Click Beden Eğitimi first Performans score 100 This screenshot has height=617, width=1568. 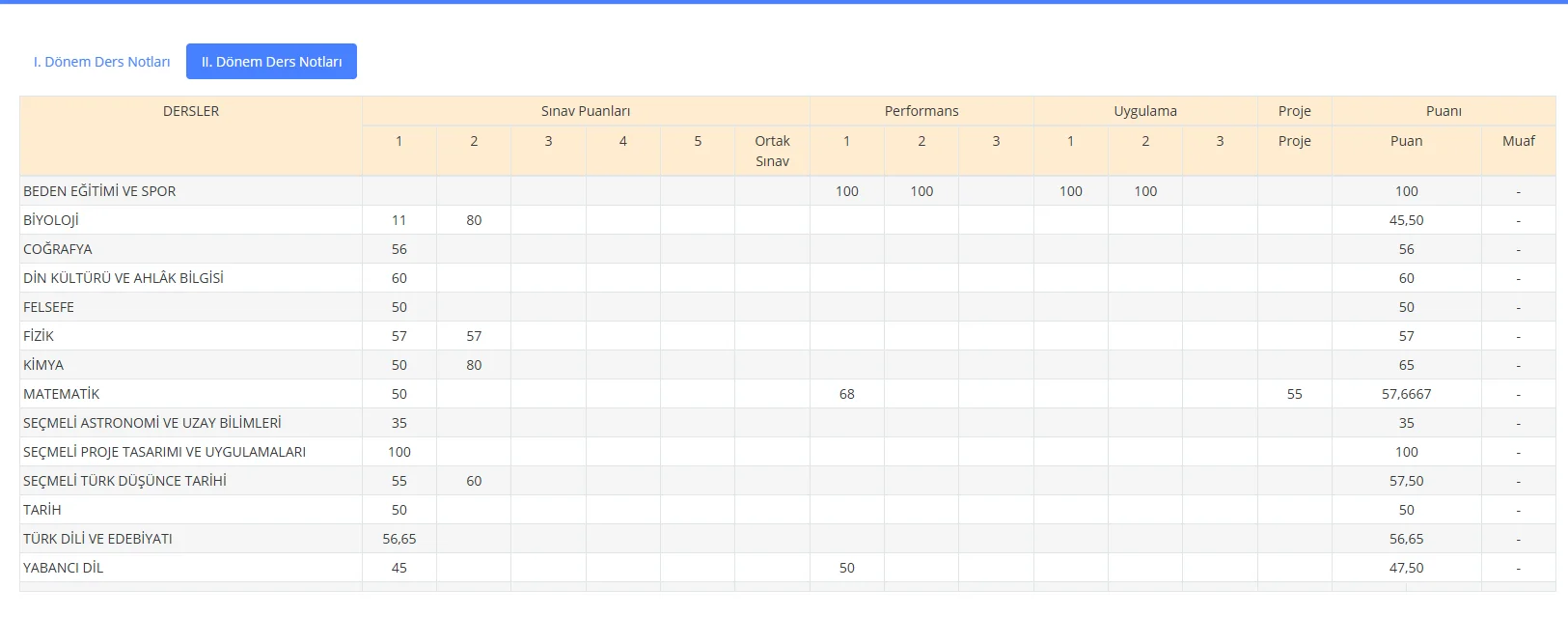pyautogui.click(x=847, y=191)
